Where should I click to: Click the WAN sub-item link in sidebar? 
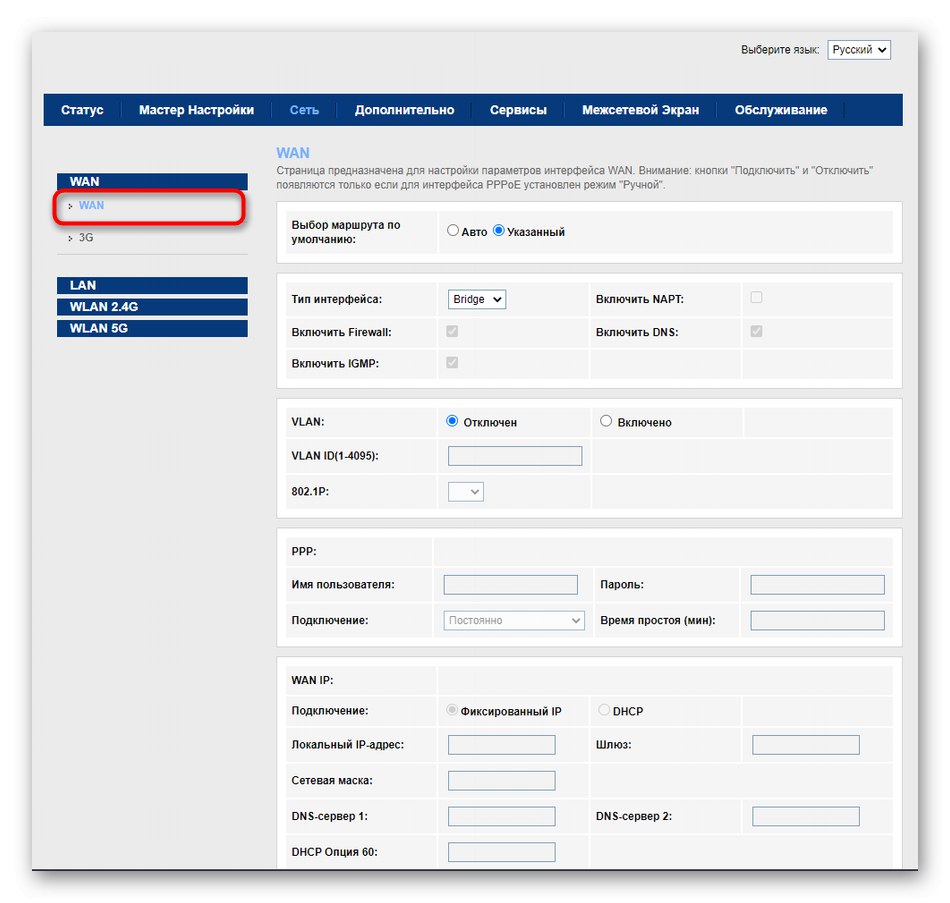click(91, 205)
